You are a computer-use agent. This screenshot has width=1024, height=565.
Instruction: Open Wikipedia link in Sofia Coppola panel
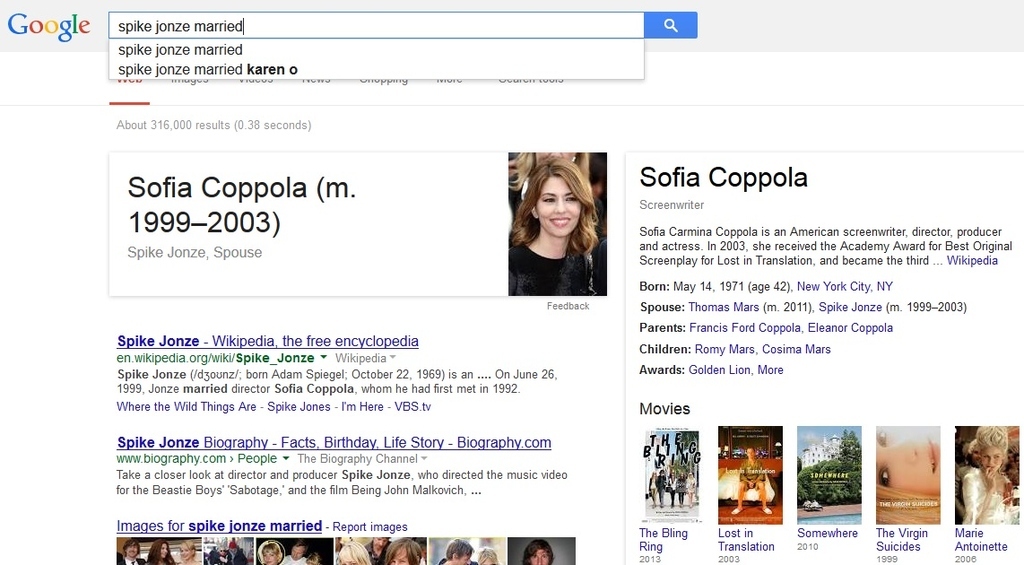click(x=972, y=260)
